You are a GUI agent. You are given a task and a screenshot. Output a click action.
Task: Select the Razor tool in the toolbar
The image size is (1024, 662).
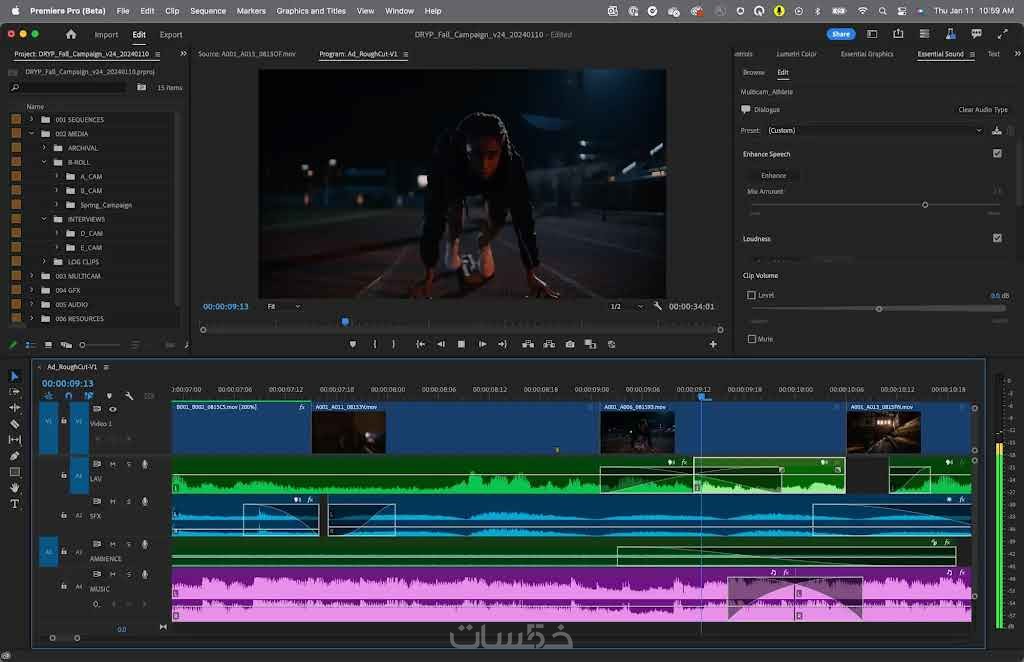14,424
